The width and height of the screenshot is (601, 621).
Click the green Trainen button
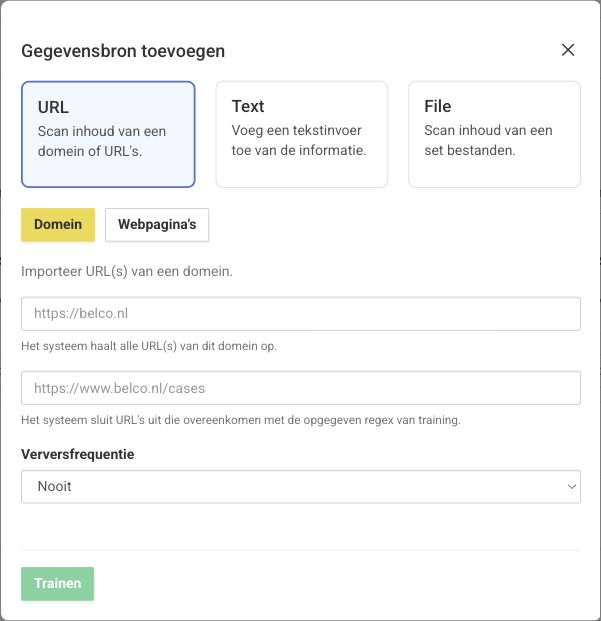click(57, 584)
